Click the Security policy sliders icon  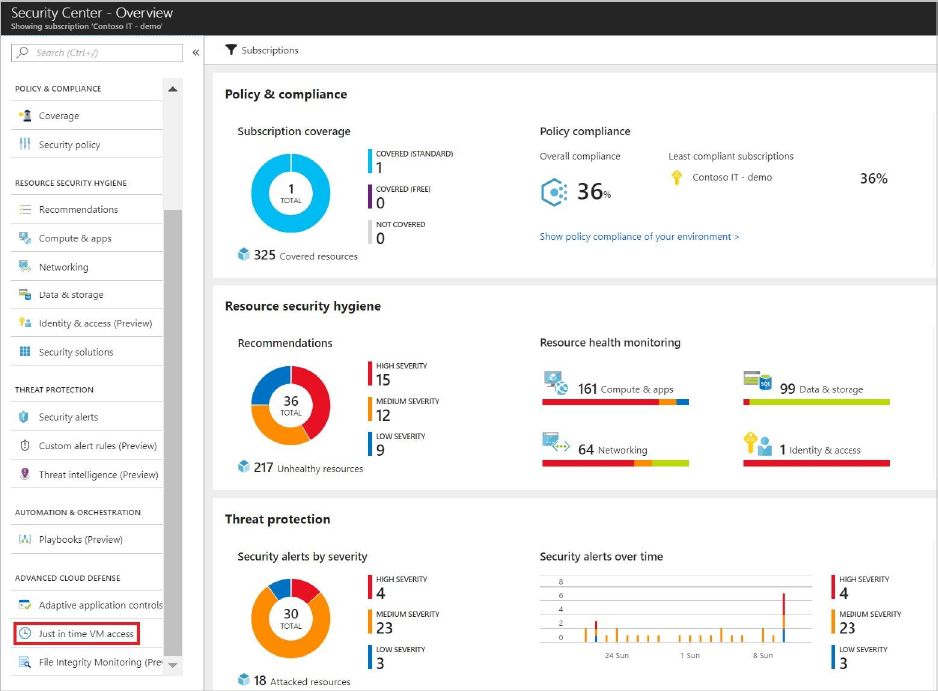(25, 144)
